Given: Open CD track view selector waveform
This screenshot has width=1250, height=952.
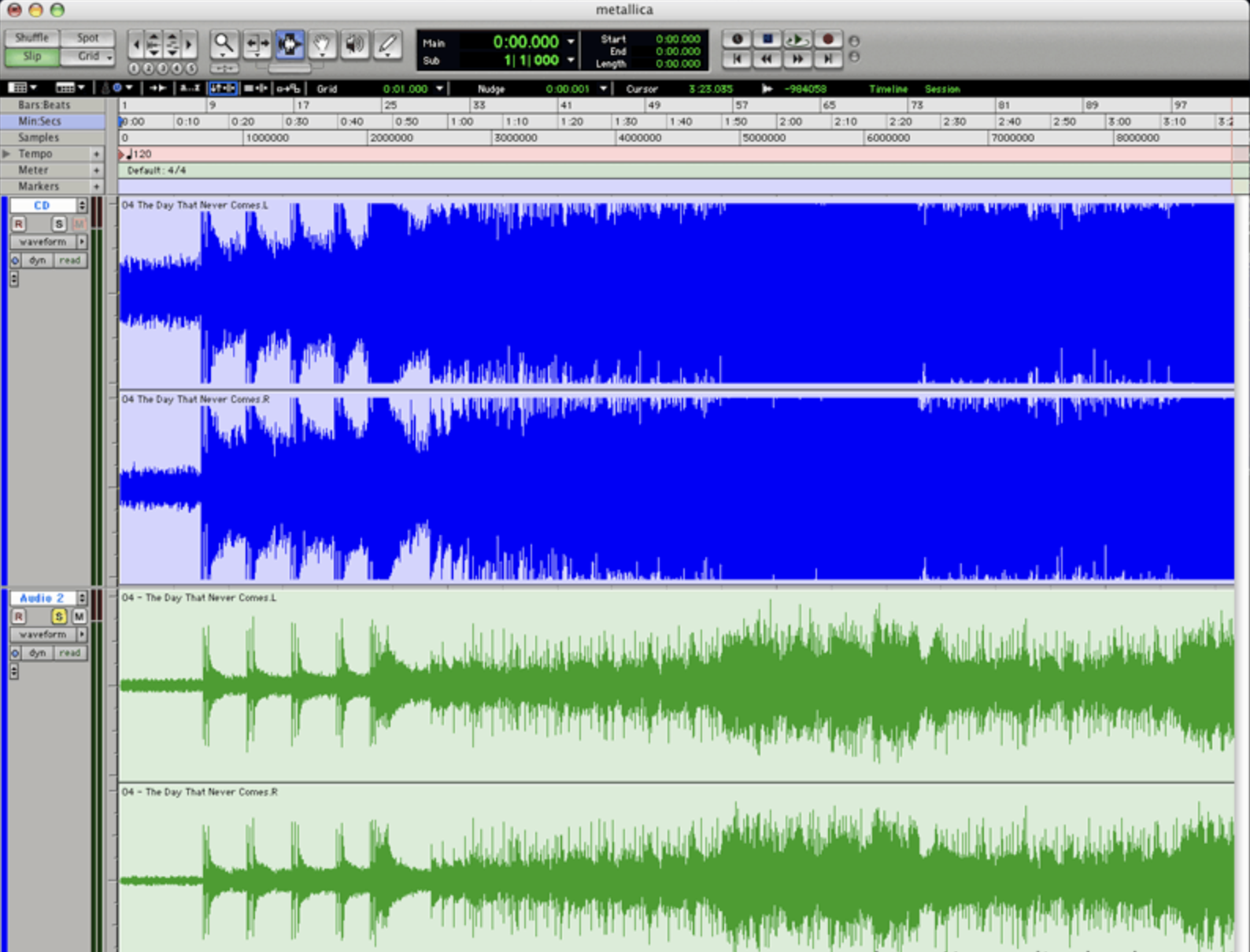Looking at the screenshot, I should click(49, 242).
